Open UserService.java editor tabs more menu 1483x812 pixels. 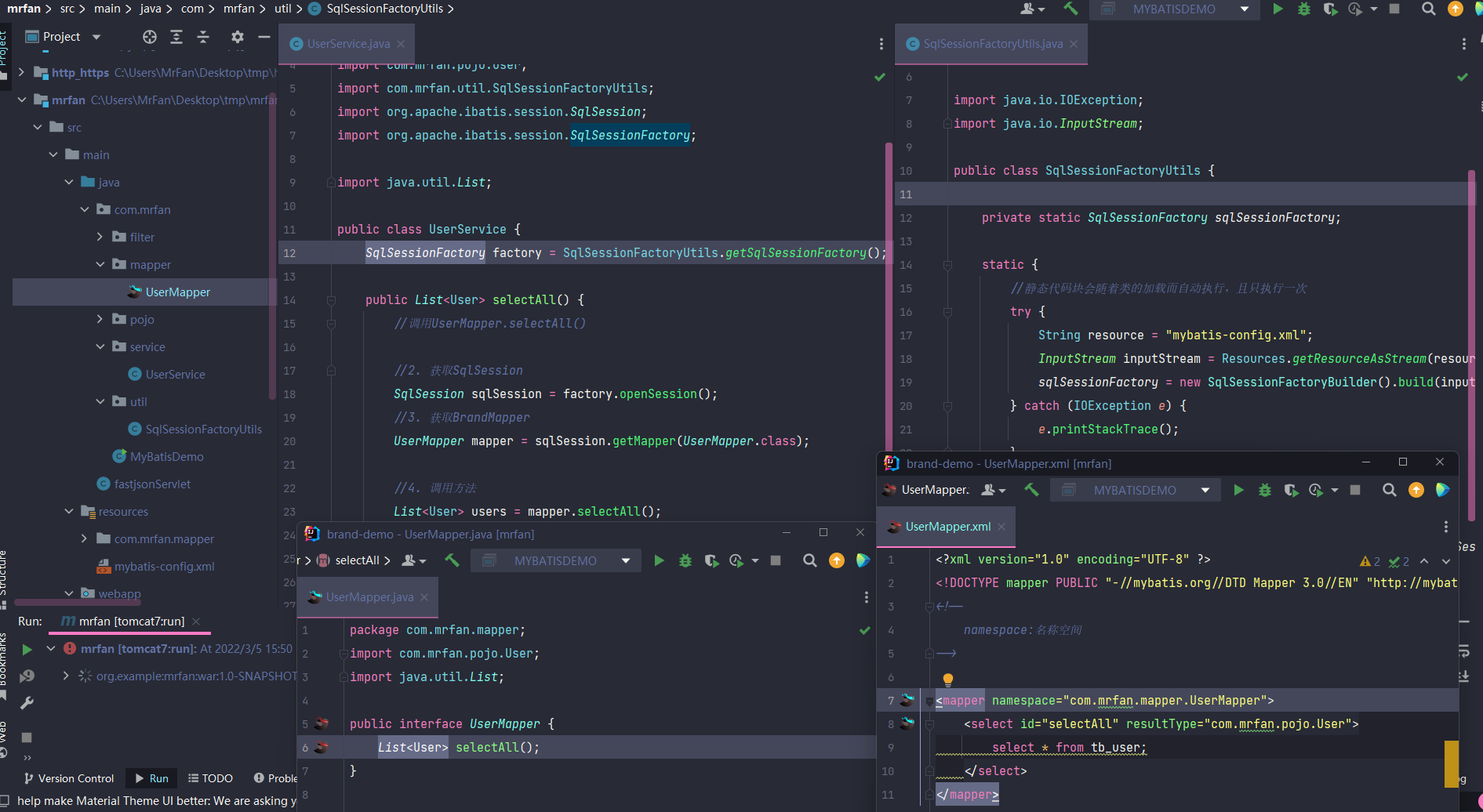click(881, 44)
